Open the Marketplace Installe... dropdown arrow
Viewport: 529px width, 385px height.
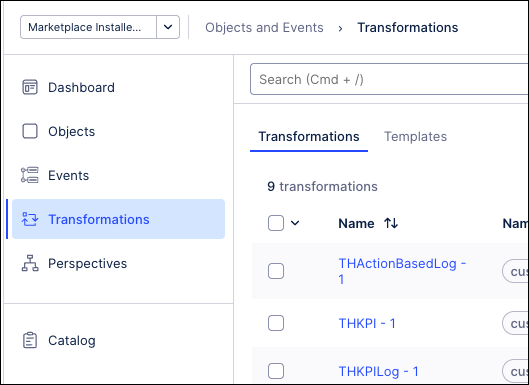(168, 27)
